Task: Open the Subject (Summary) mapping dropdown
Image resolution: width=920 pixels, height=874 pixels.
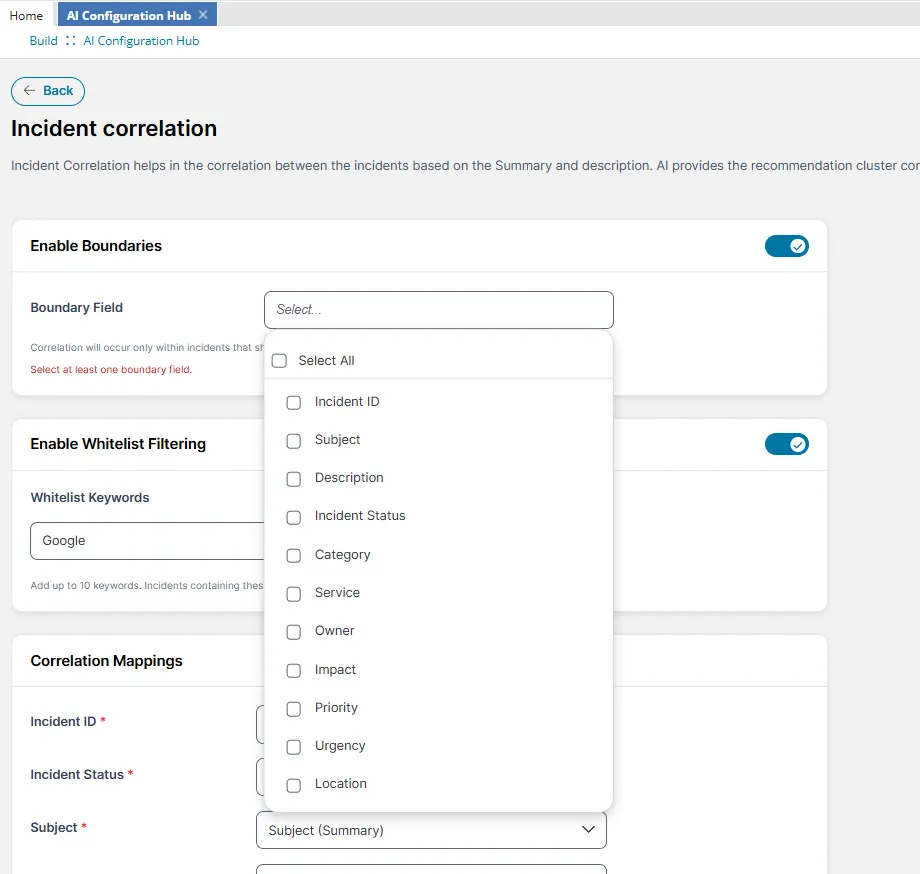Action: click(431, 830)
